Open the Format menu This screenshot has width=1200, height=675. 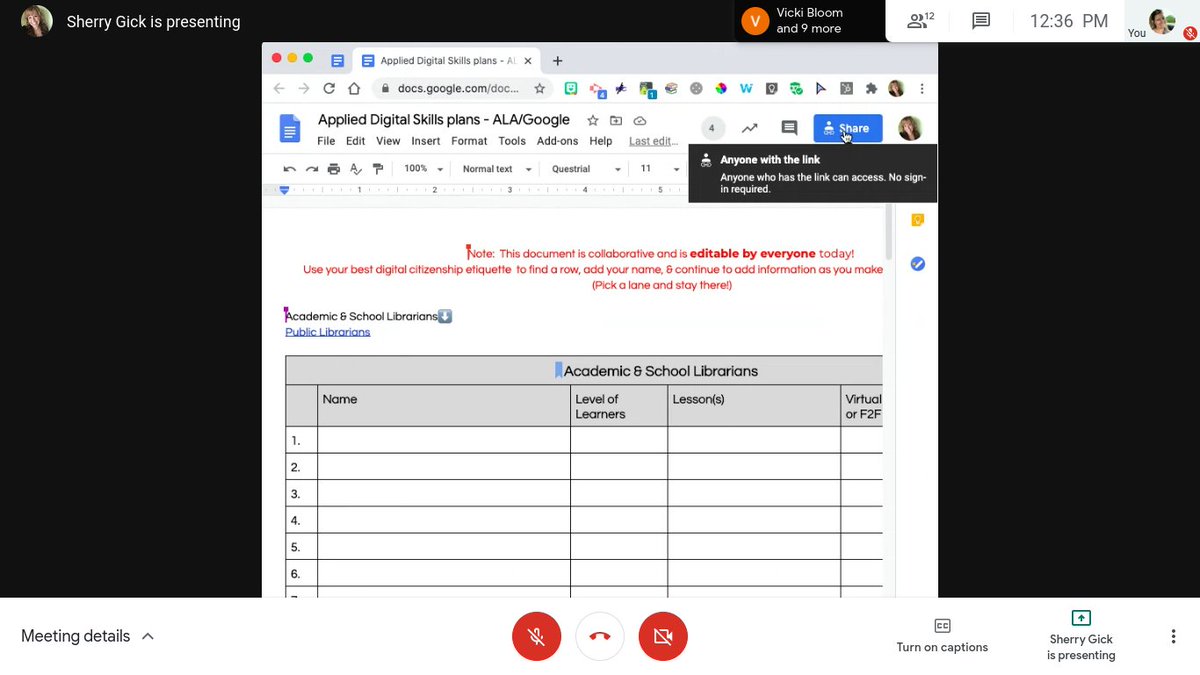[x=469, y=141]
